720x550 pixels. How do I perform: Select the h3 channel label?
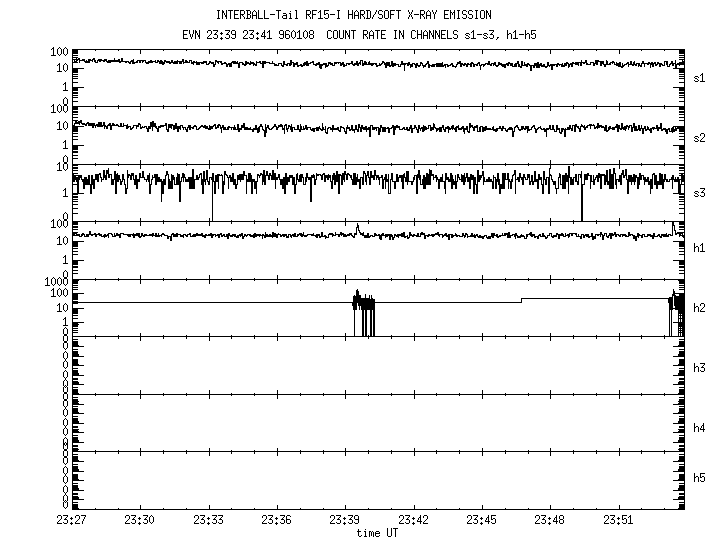click(x=699, y=368)
